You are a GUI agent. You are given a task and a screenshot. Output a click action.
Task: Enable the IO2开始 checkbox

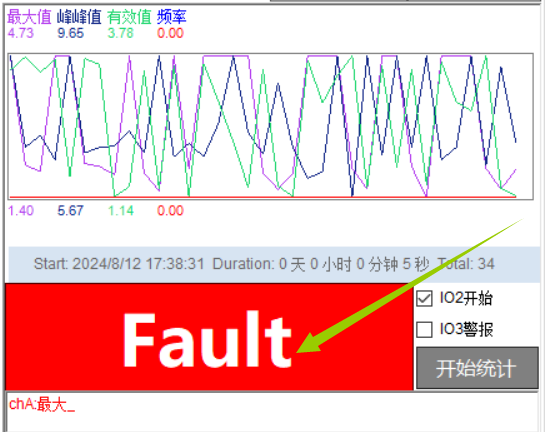(x=424, y=299)
